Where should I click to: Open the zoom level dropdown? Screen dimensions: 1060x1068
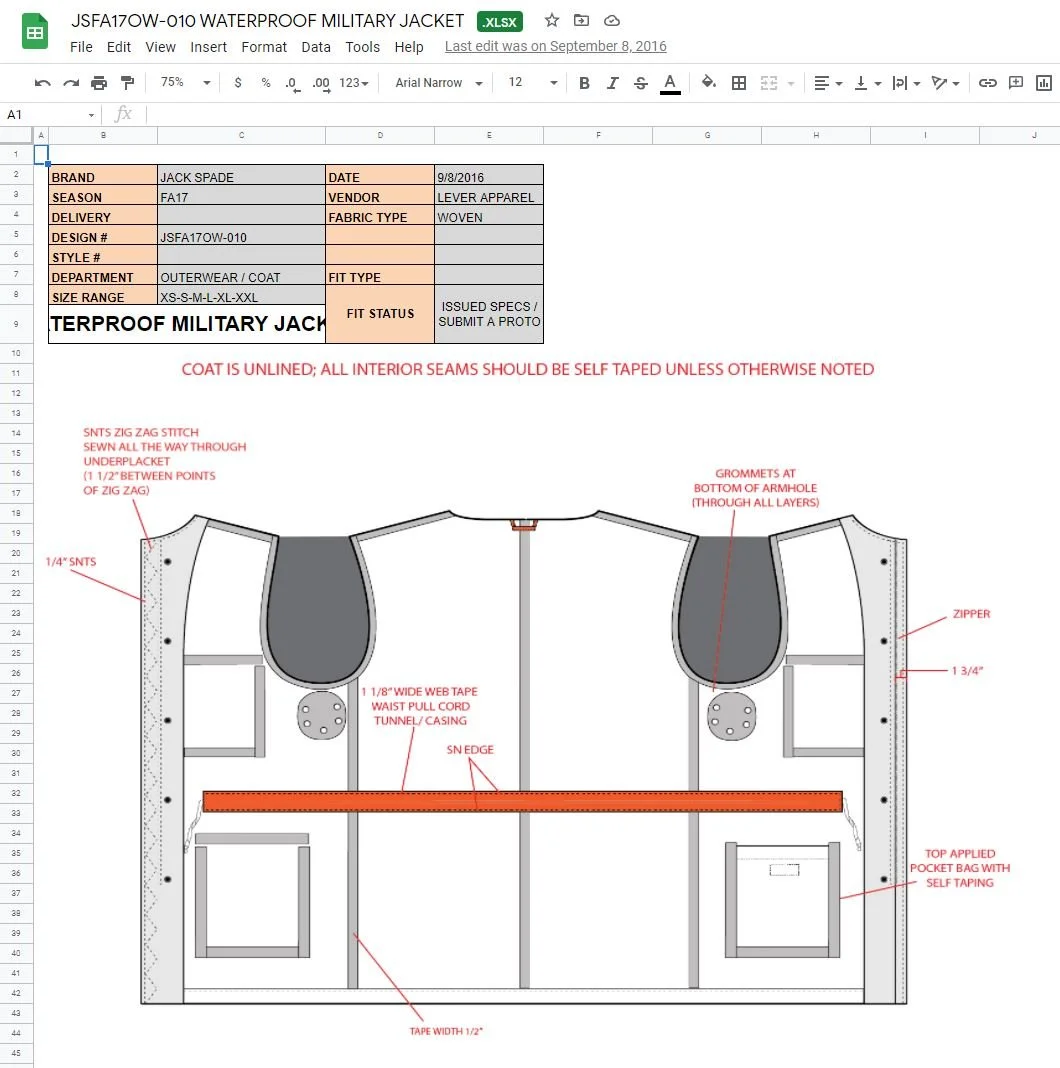tap(185, 82)
